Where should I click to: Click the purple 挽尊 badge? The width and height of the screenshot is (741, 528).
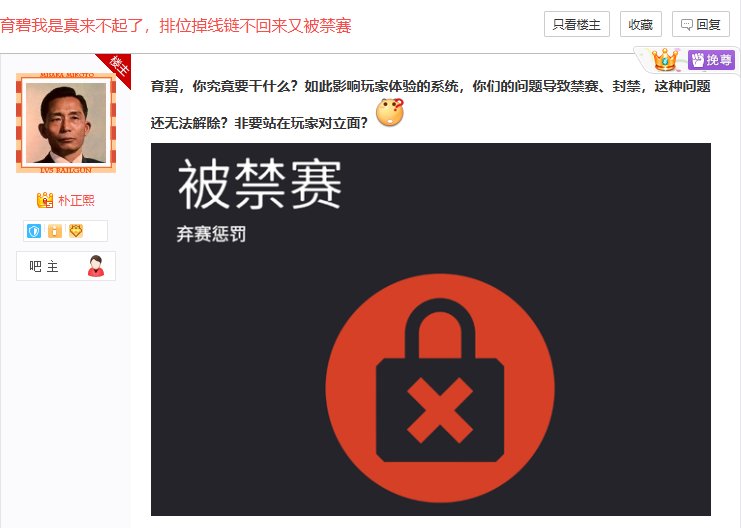click(711, 60)
